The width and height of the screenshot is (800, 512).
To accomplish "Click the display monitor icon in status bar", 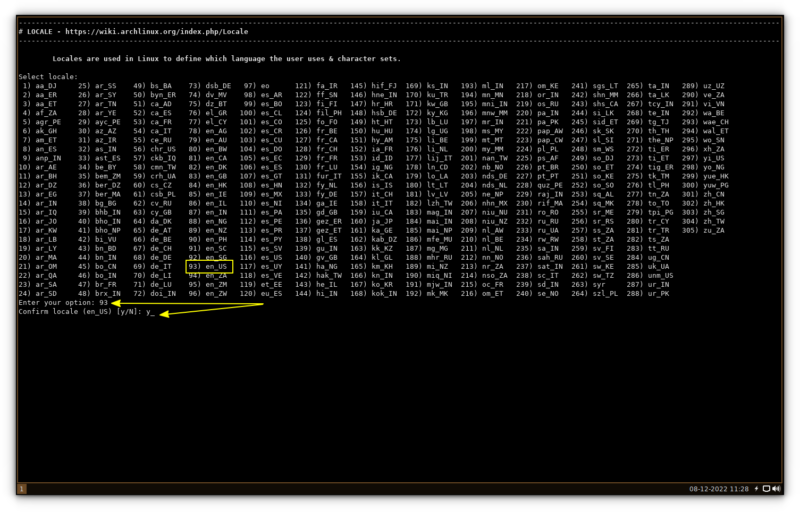I will tap(766, 489).
